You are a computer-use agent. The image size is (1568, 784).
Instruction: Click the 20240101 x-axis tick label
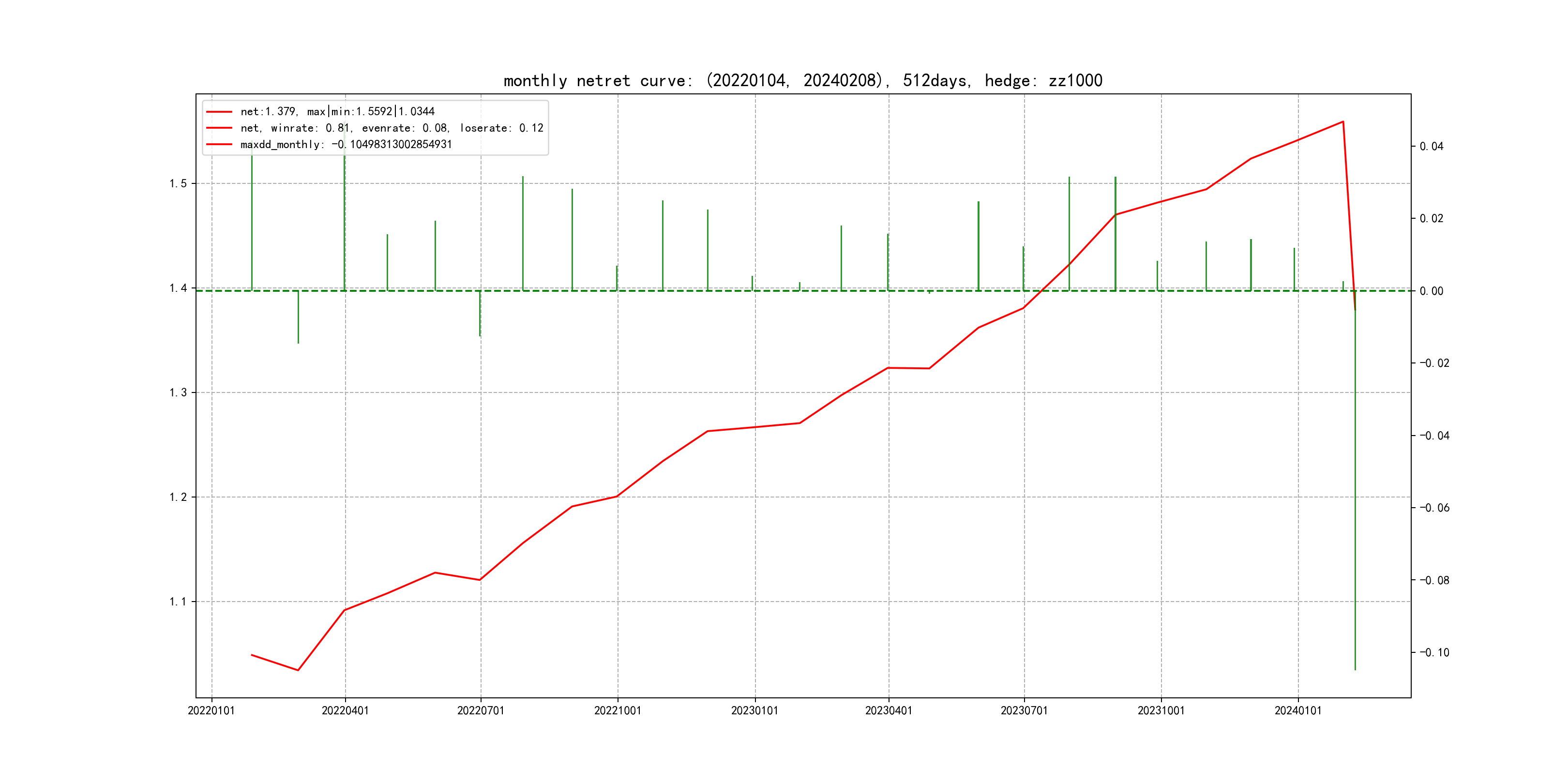click(1298, 710)
